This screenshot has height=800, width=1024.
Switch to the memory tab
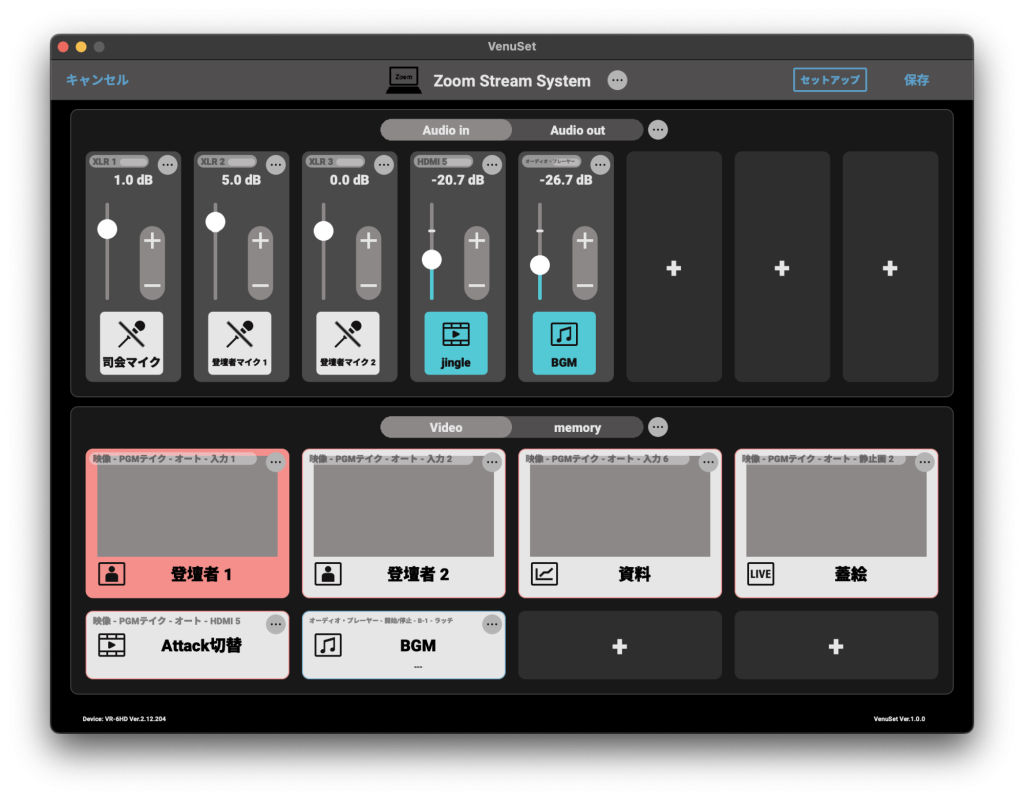[577, 427]
